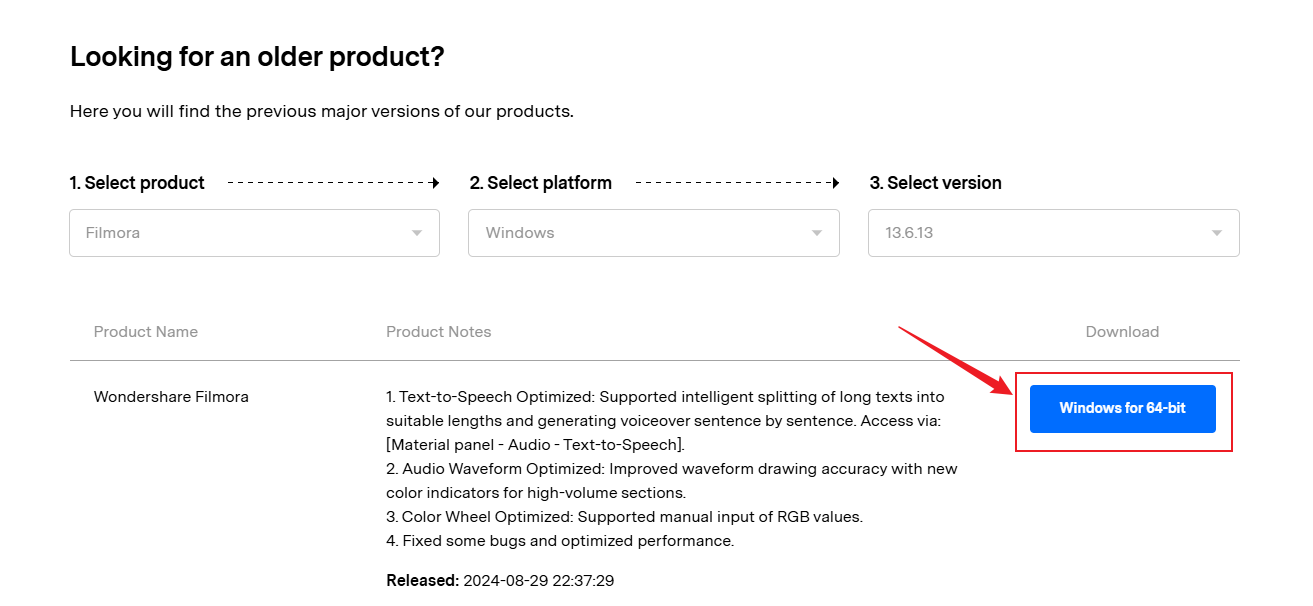Viewport: 1313px width, 606px height.
Task: Click the "2. Select platform" step label
Action: click(541, 183)
